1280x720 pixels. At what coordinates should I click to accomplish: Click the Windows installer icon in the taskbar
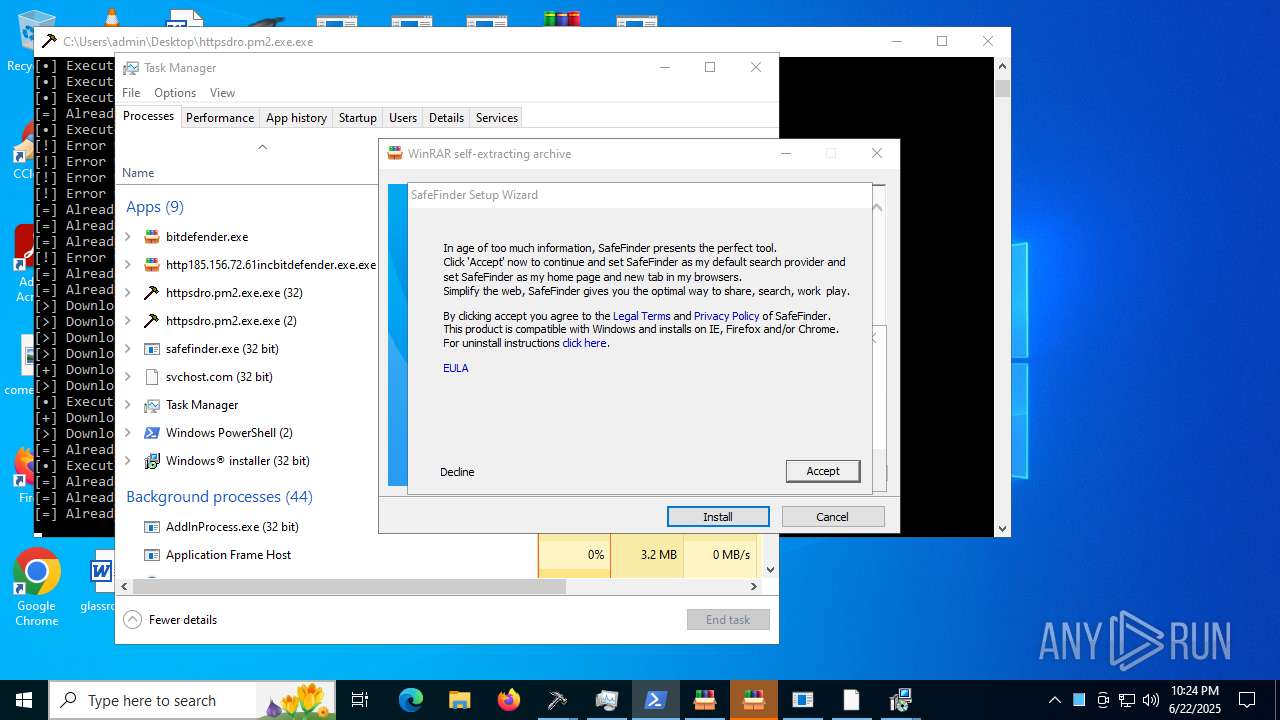point(900,700)
